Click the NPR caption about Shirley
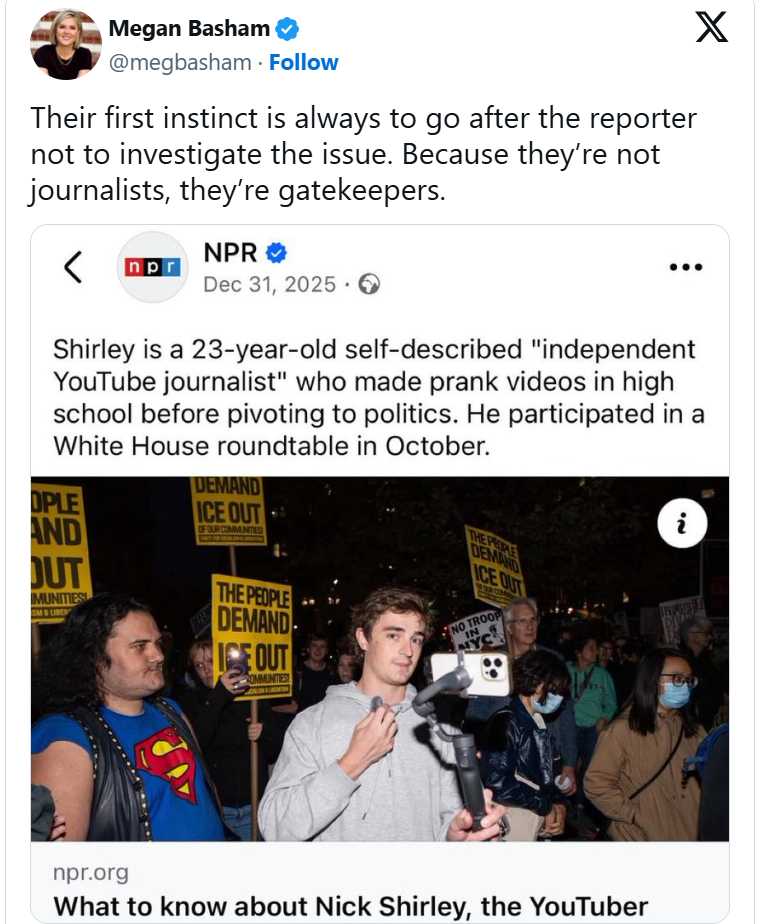757x924 pixels. click(373, 397)
